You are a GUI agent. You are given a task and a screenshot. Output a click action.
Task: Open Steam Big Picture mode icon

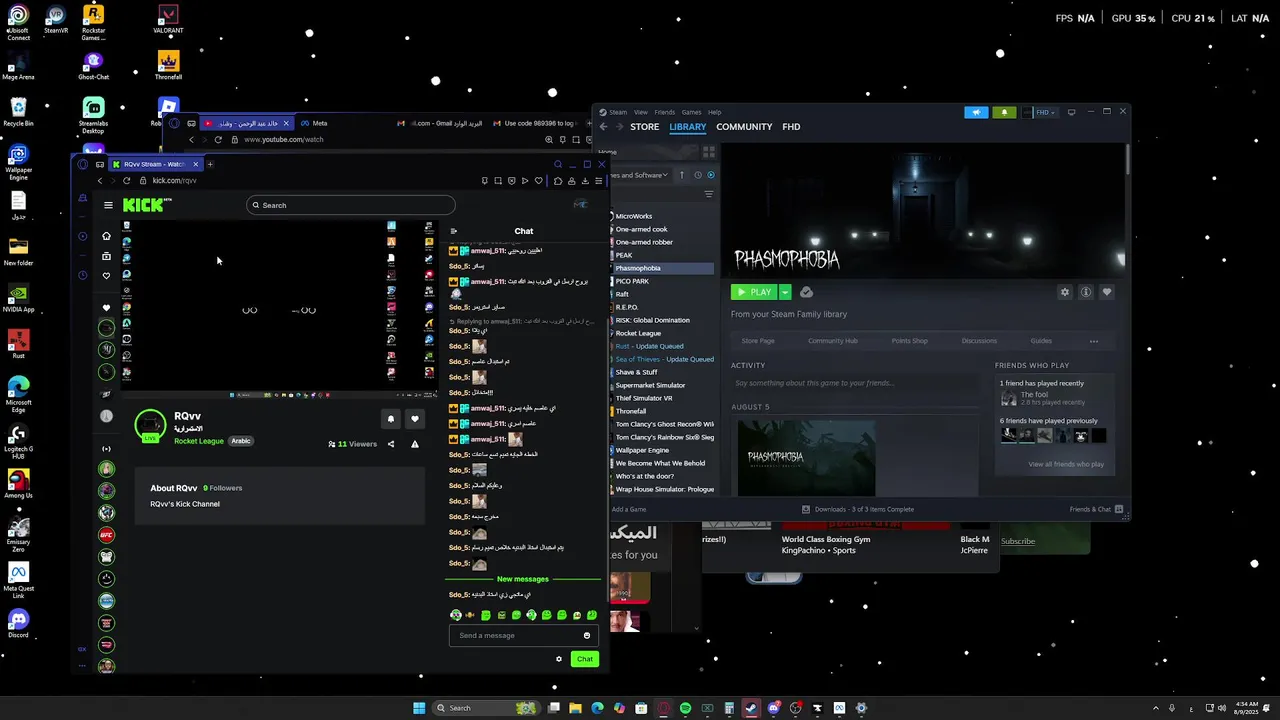pos(1071,112)
